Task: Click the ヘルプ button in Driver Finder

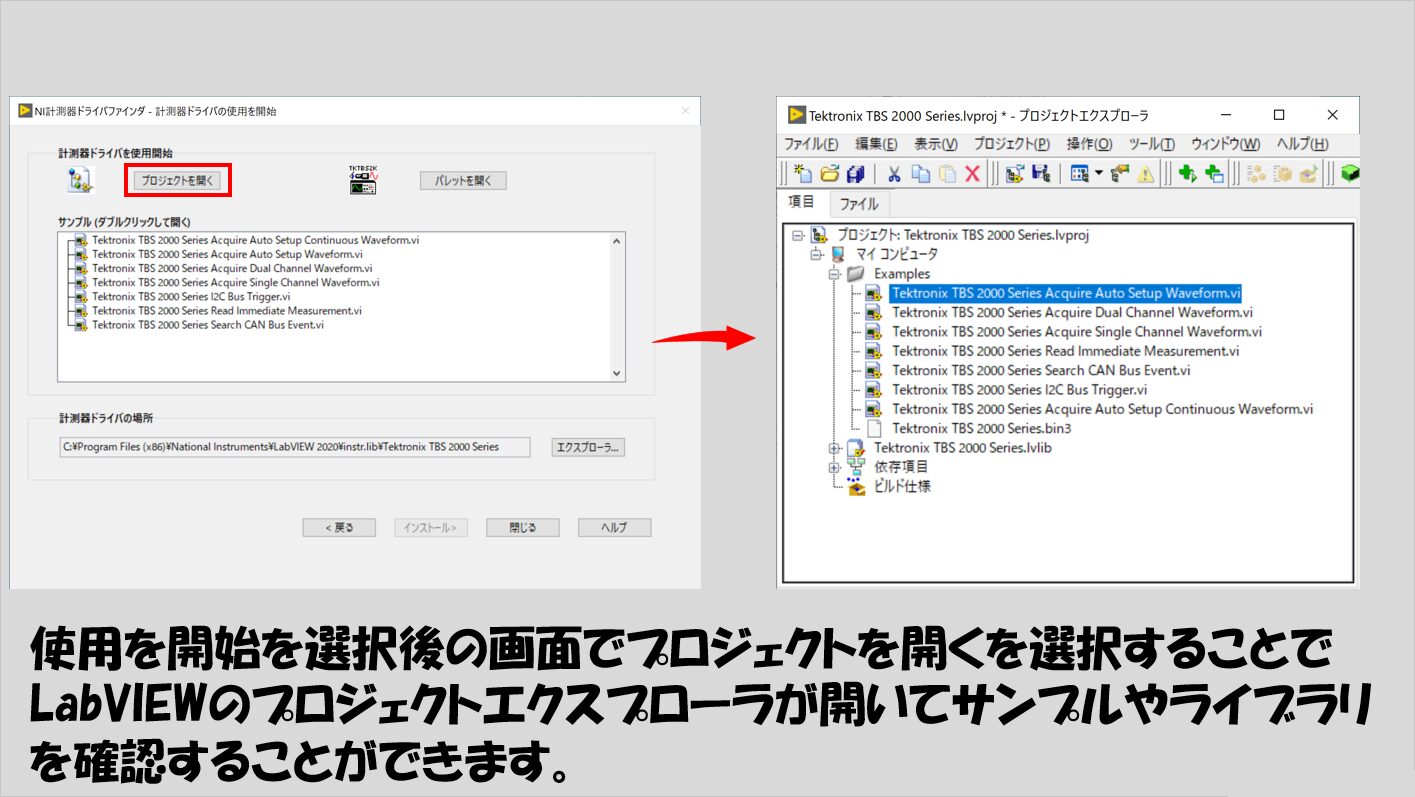Action: [614, 528]
